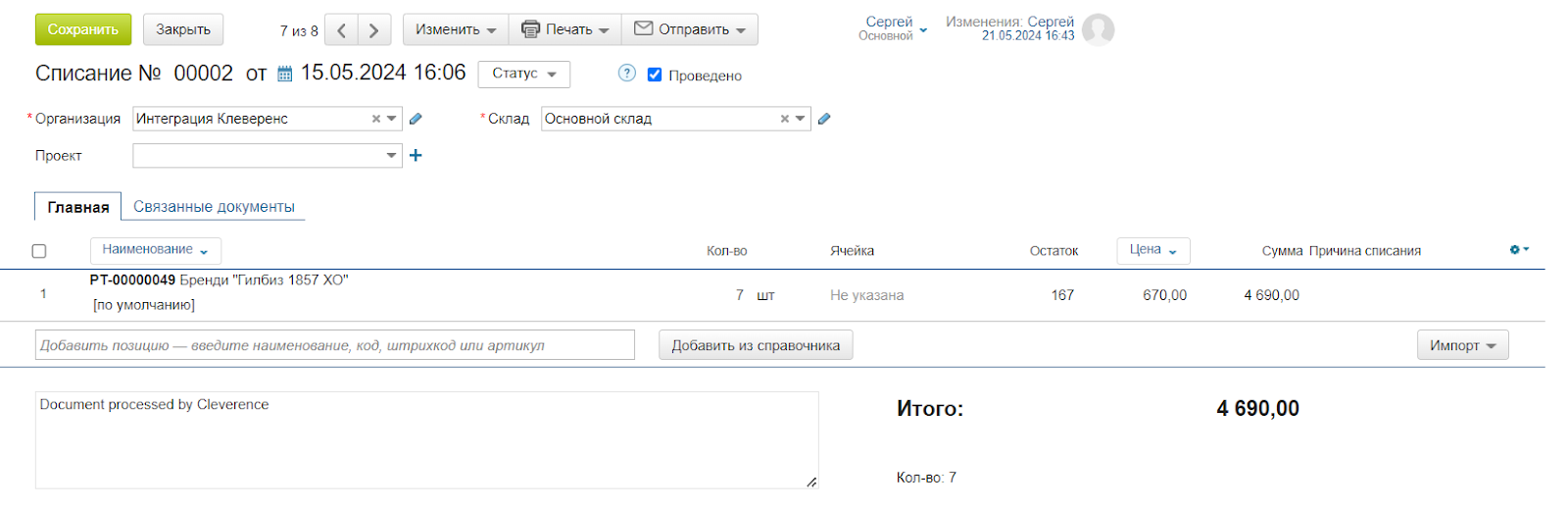Toggle select-all rows checkbox
The image size is (1568, 508).
(x=39, y=251)
